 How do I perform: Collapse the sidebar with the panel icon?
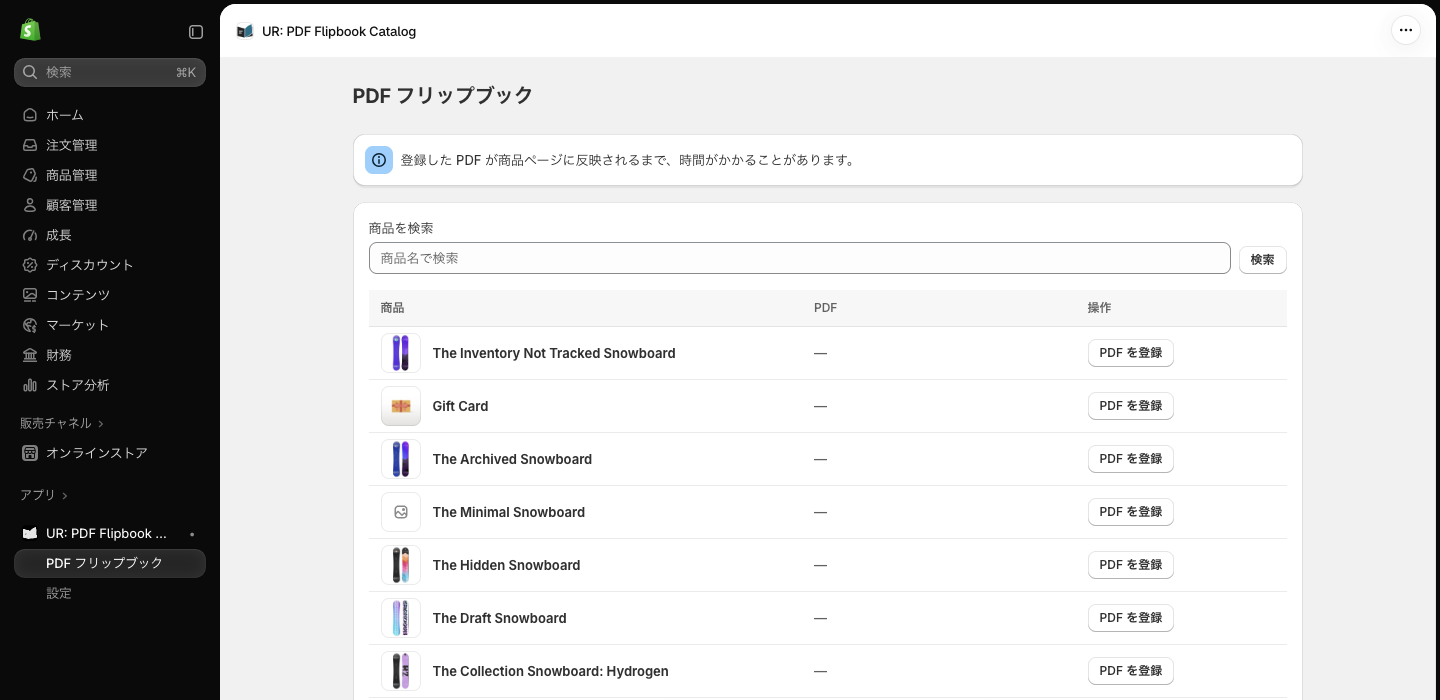pyautogui.click(x=196, y=32)
